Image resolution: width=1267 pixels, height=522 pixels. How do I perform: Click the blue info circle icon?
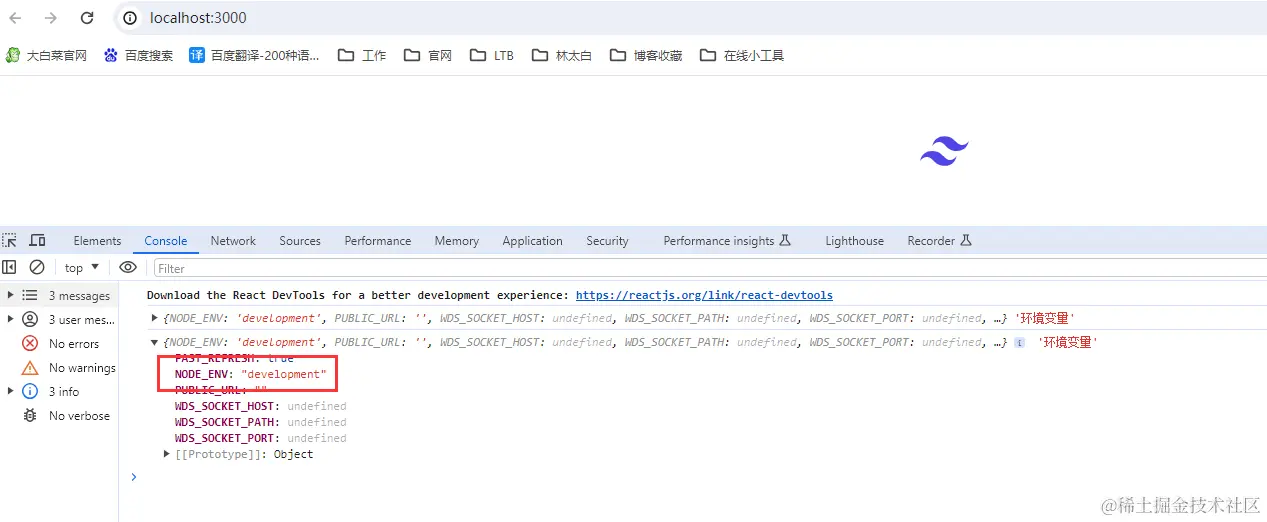[x=30, y=391]
